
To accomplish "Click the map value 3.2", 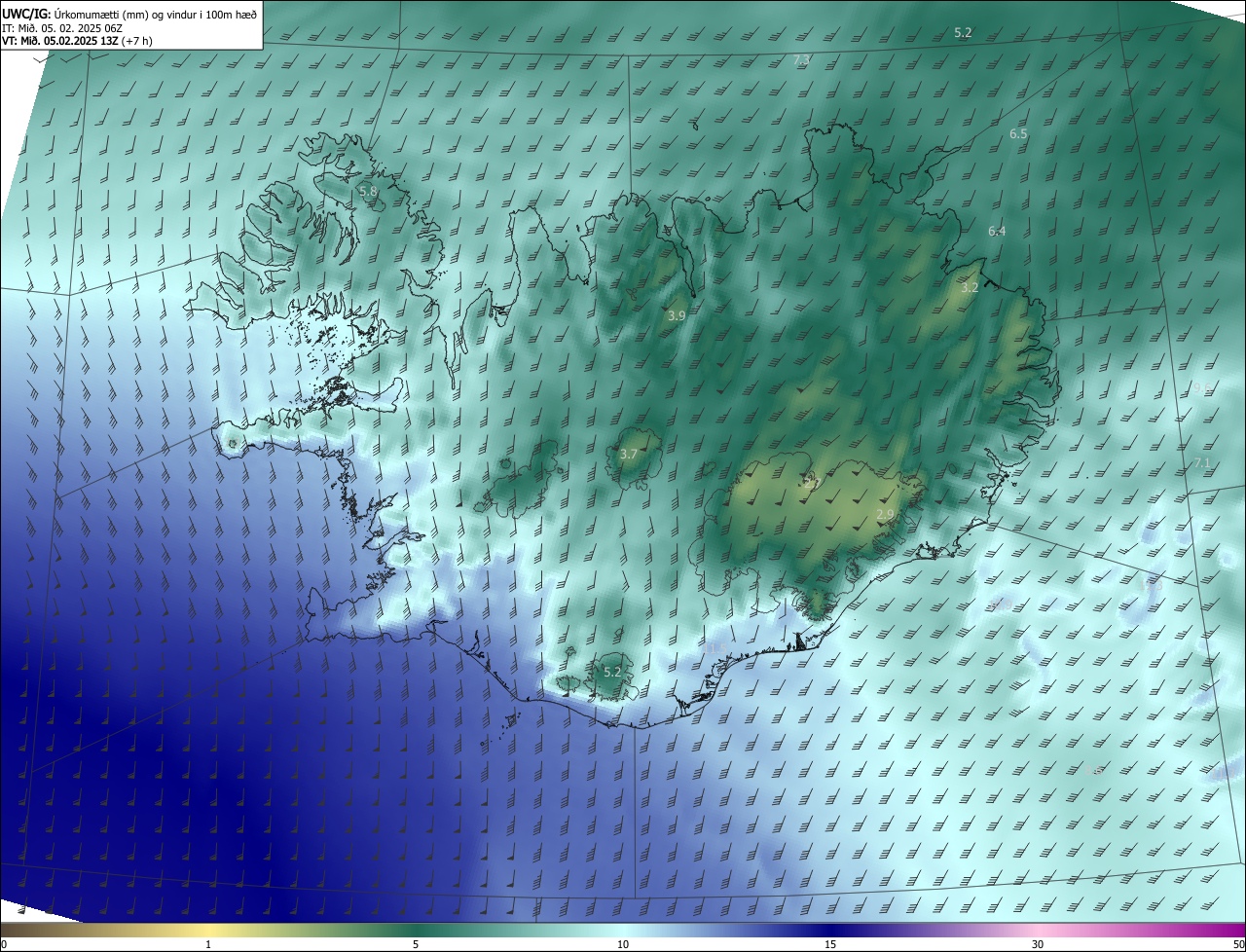I will point(970,288).
